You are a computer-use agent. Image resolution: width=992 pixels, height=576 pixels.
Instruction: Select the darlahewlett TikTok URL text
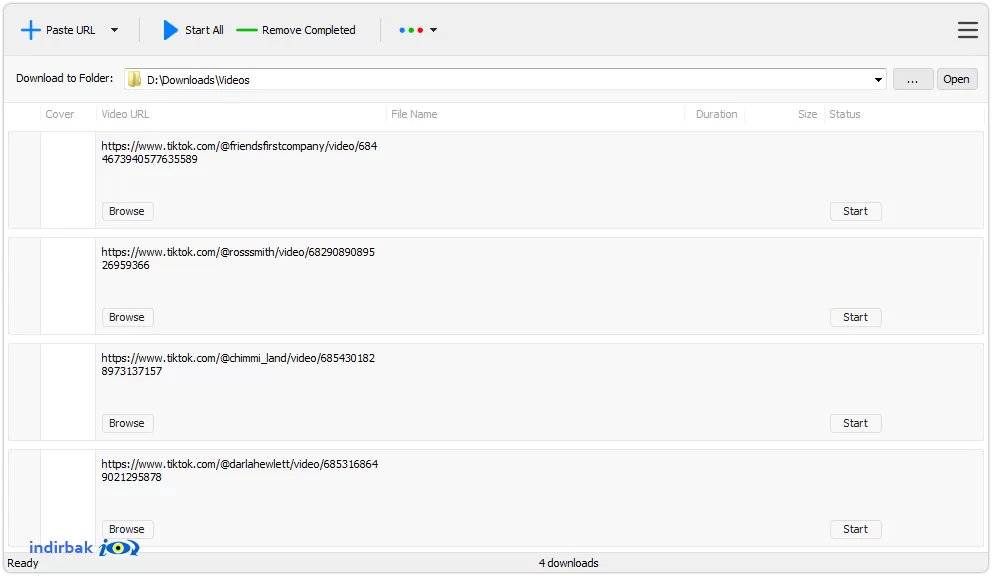pyautogui.click(x=240, y=470)
